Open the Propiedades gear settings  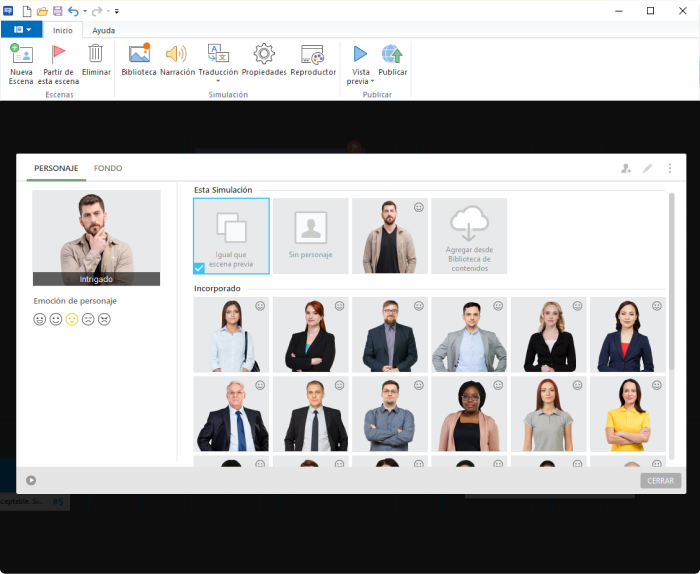[x=264, y=55]
